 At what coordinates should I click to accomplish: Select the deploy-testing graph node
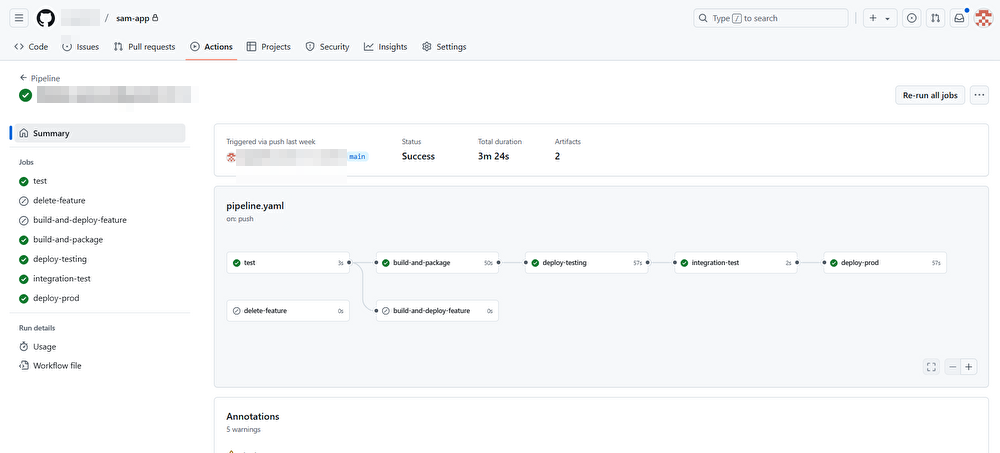[x=587, y=263]
